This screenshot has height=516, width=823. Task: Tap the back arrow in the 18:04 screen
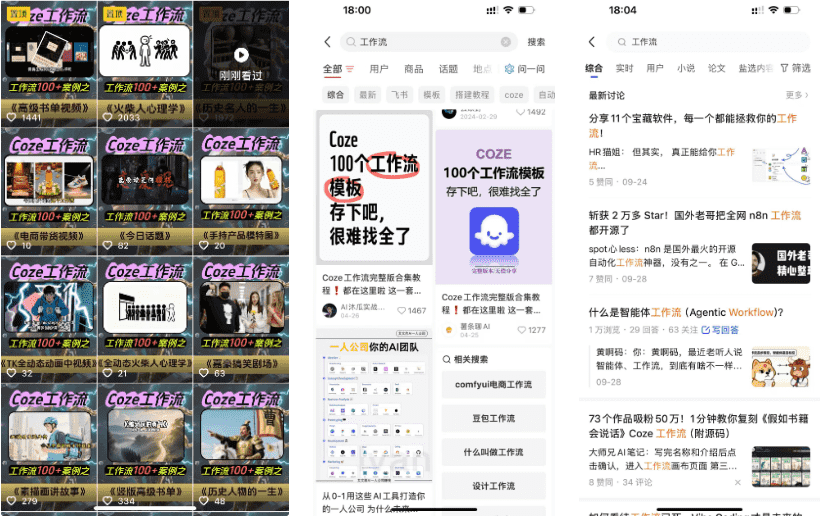pos(592,42)
